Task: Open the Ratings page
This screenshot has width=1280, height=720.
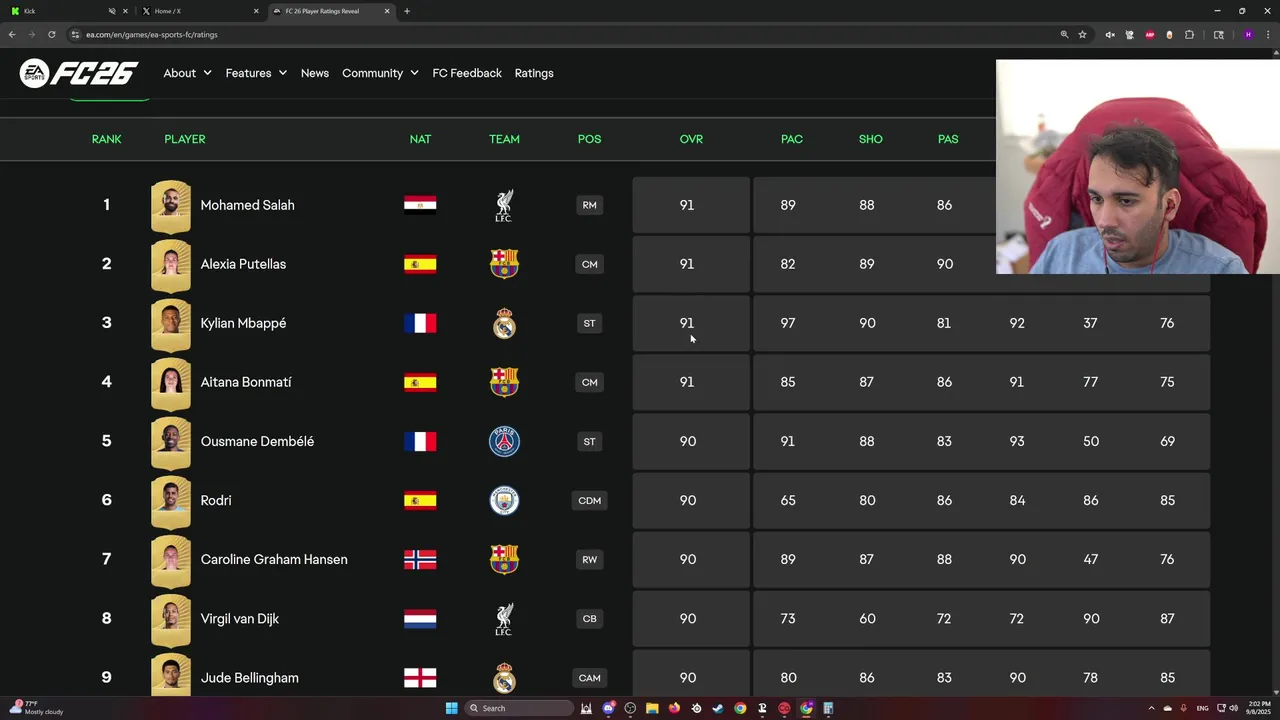Action: (x=534, y=73)
